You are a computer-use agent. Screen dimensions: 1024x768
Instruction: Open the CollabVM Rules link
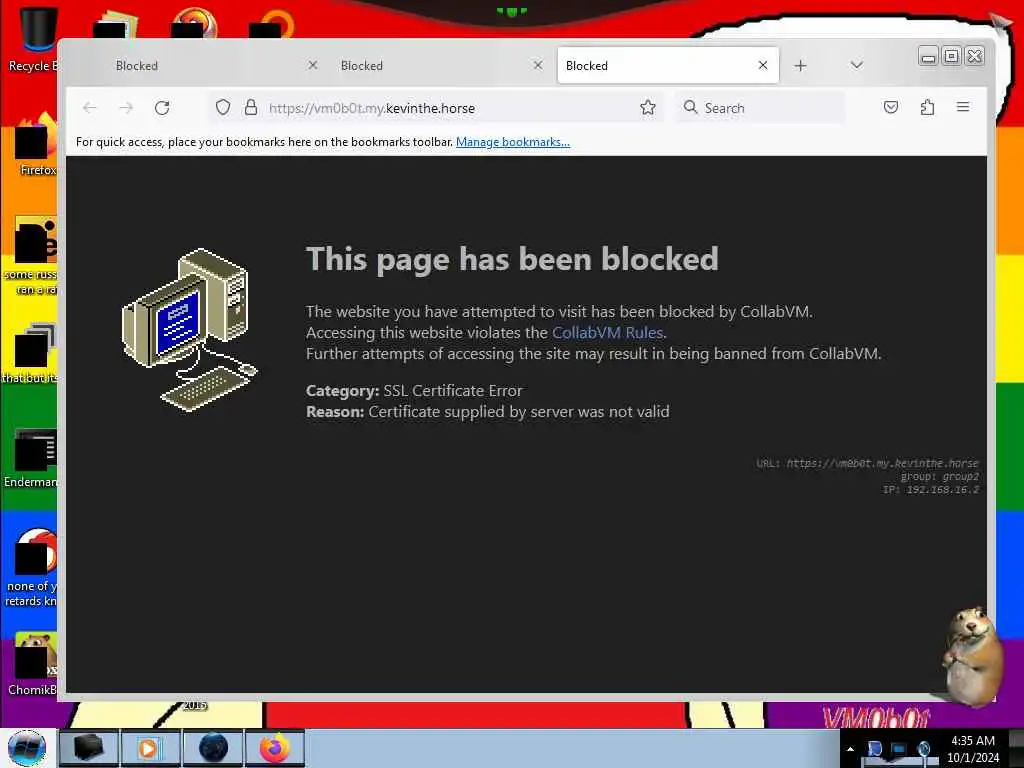607,332
